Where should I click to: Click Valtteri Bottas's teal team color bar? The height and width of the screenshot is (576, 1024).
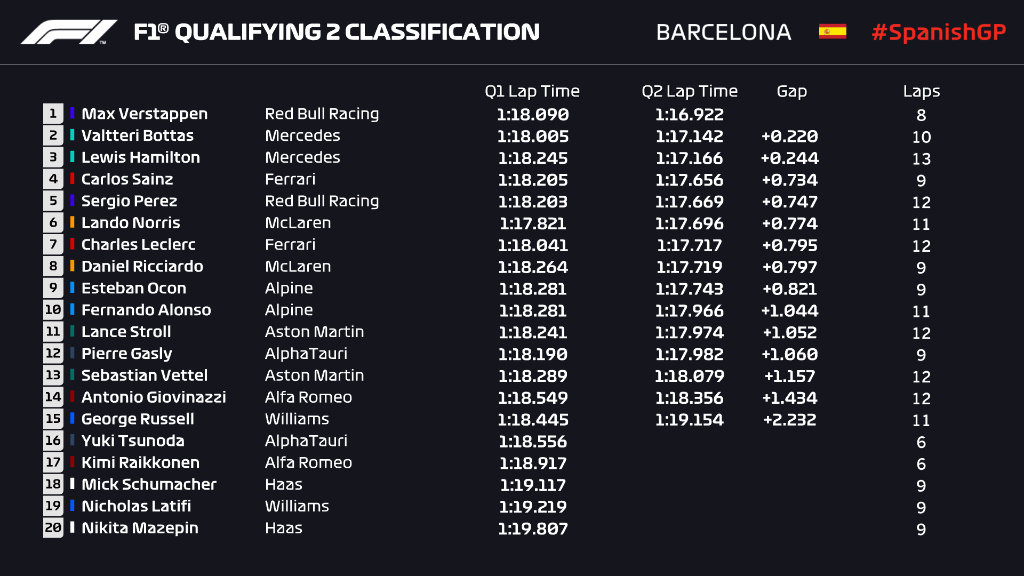[x=72, y=136]
